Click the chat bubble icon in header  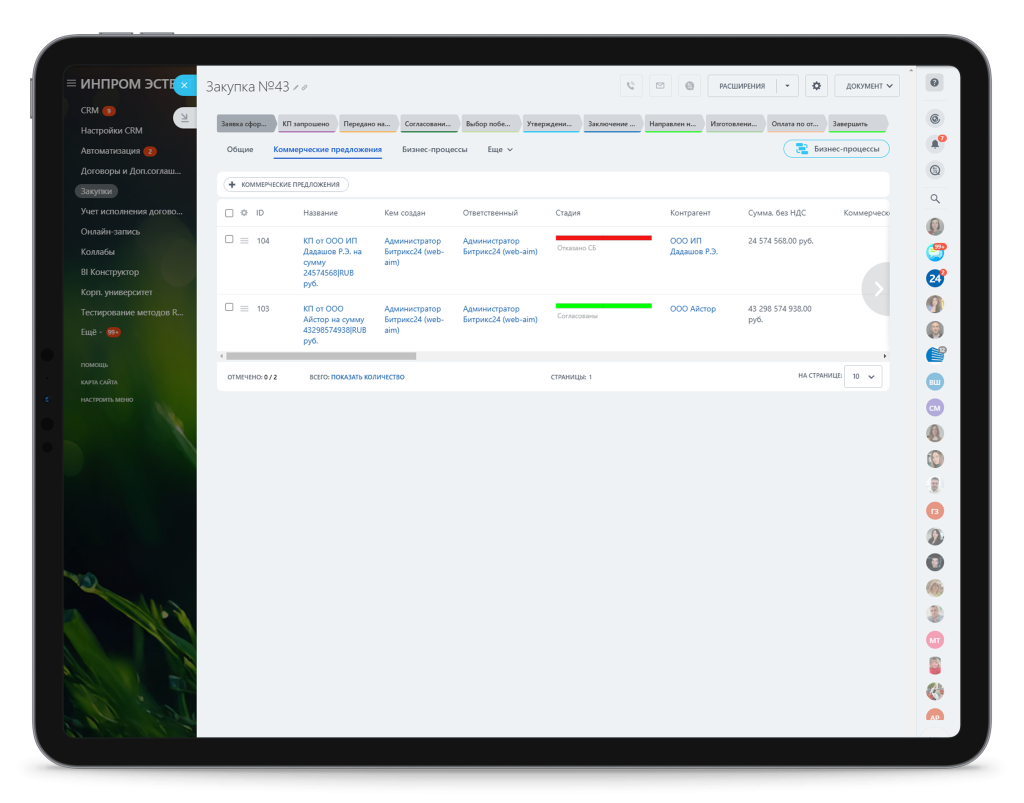[689, 86]
